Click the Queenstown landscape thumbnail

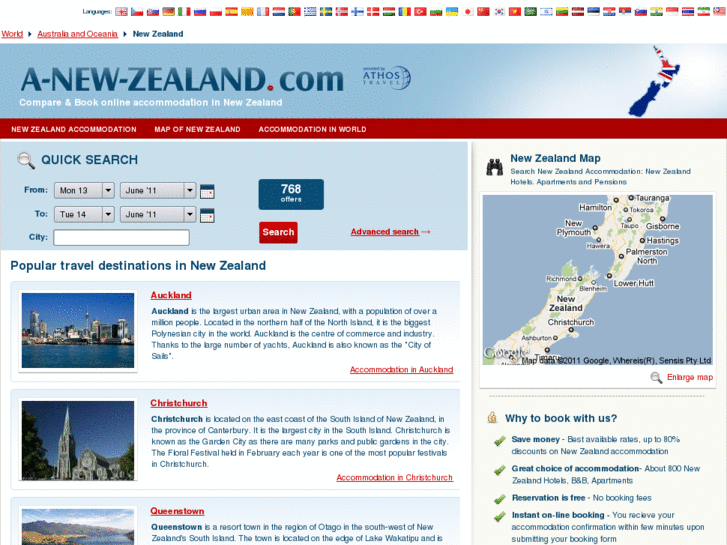[x=78, y=527]
